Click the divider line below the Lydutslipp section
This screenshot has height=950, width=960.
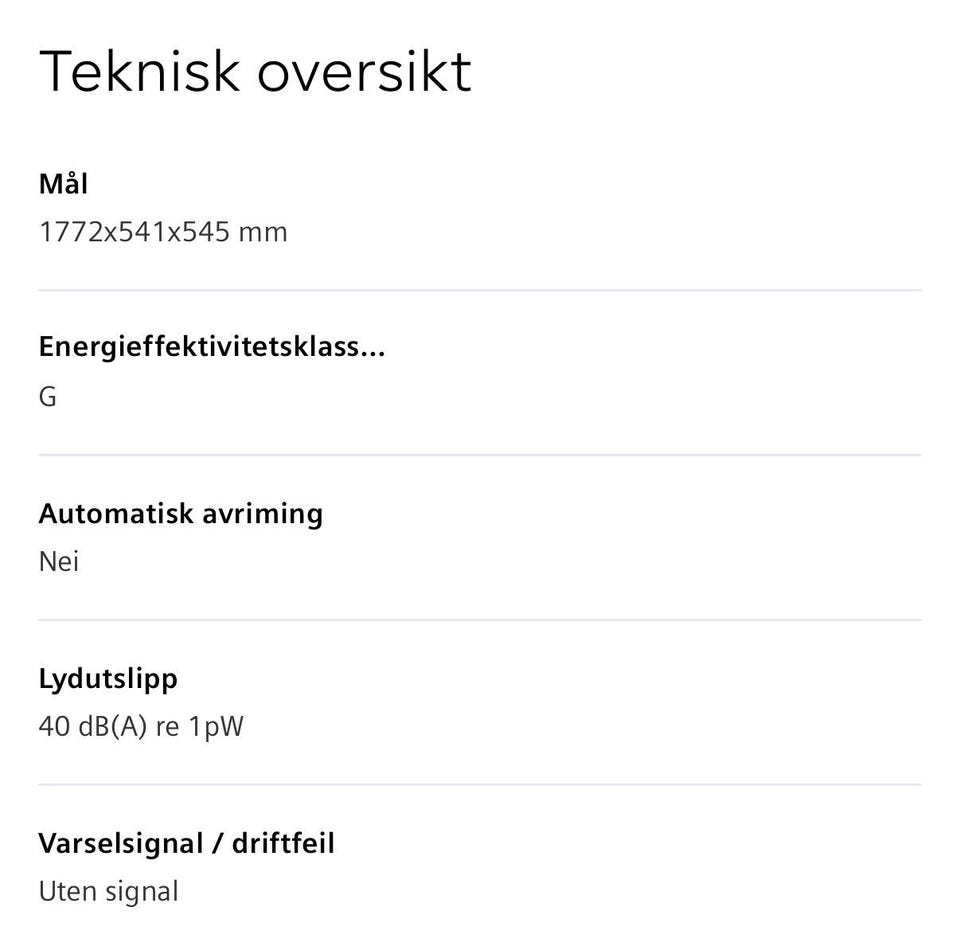coord(480,784)
